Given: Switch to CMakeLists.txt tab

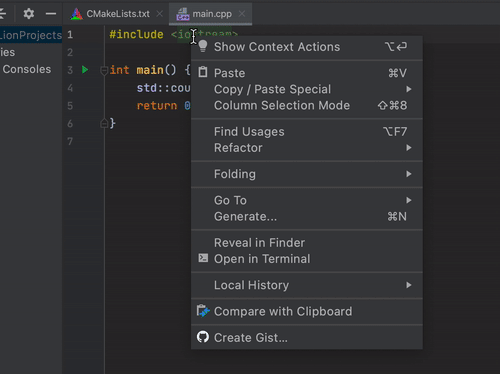Looking at the screenshot, I should point(118,14).
